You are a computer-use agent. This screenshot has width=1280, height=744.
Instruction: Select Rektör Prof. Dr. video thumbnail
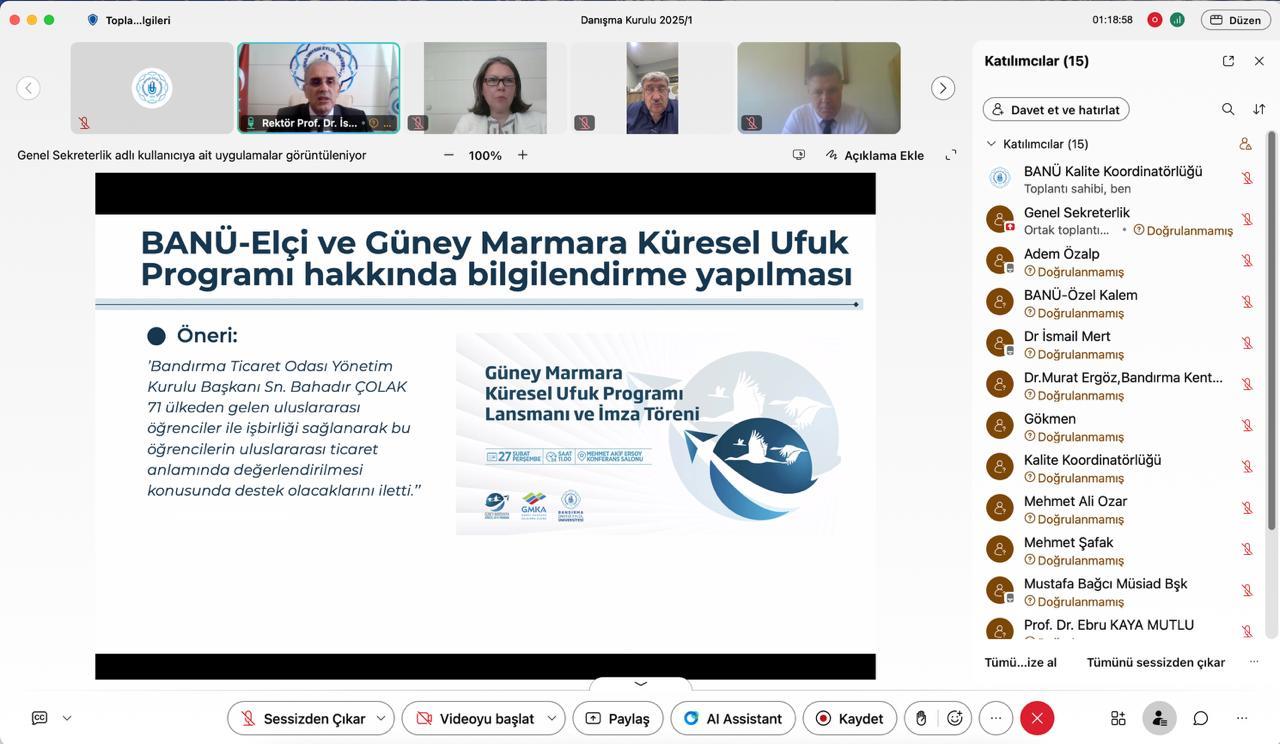[318, 88]
